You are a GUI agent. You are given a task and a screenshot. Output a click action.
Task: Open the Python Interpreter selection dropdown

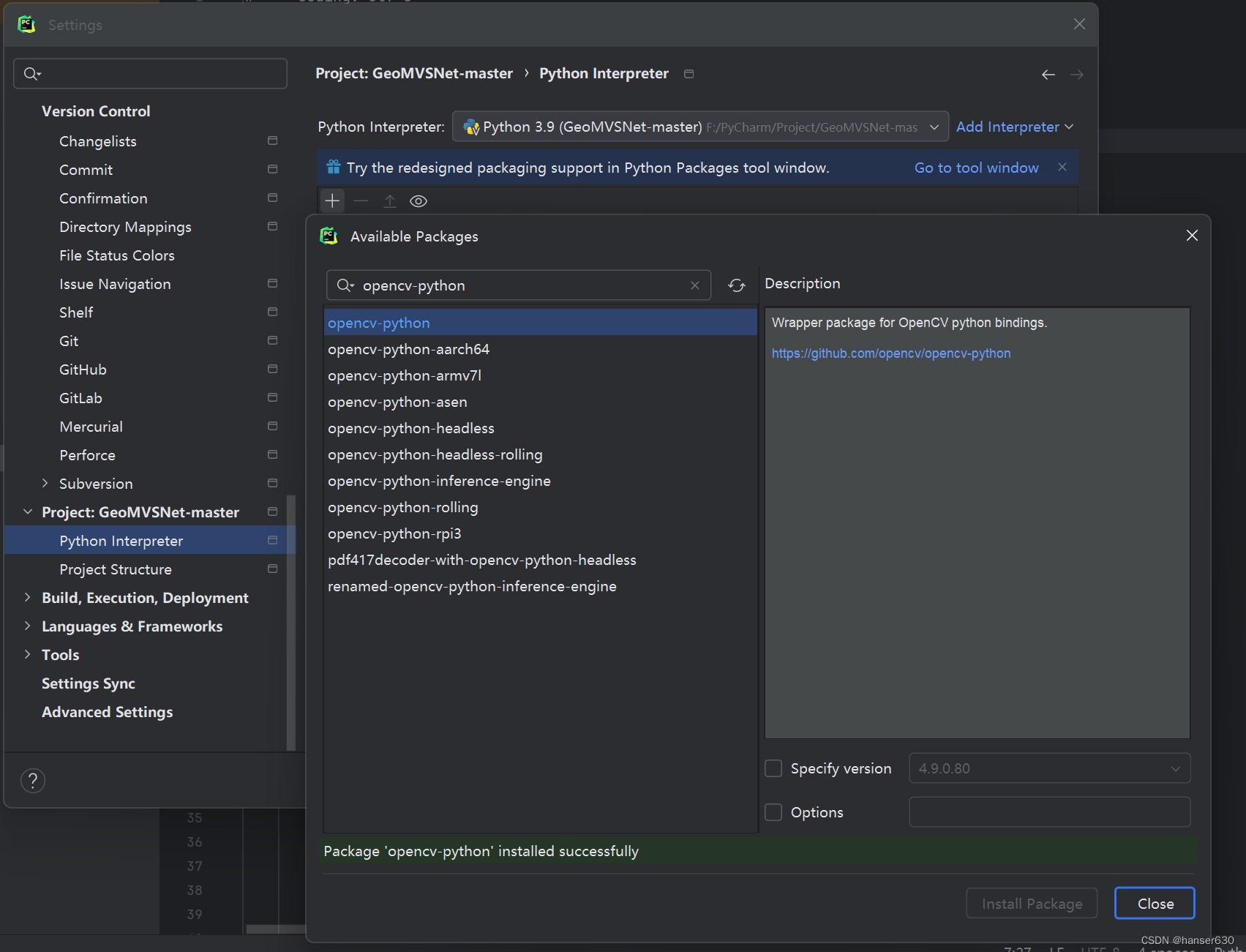tap(700, 127)
